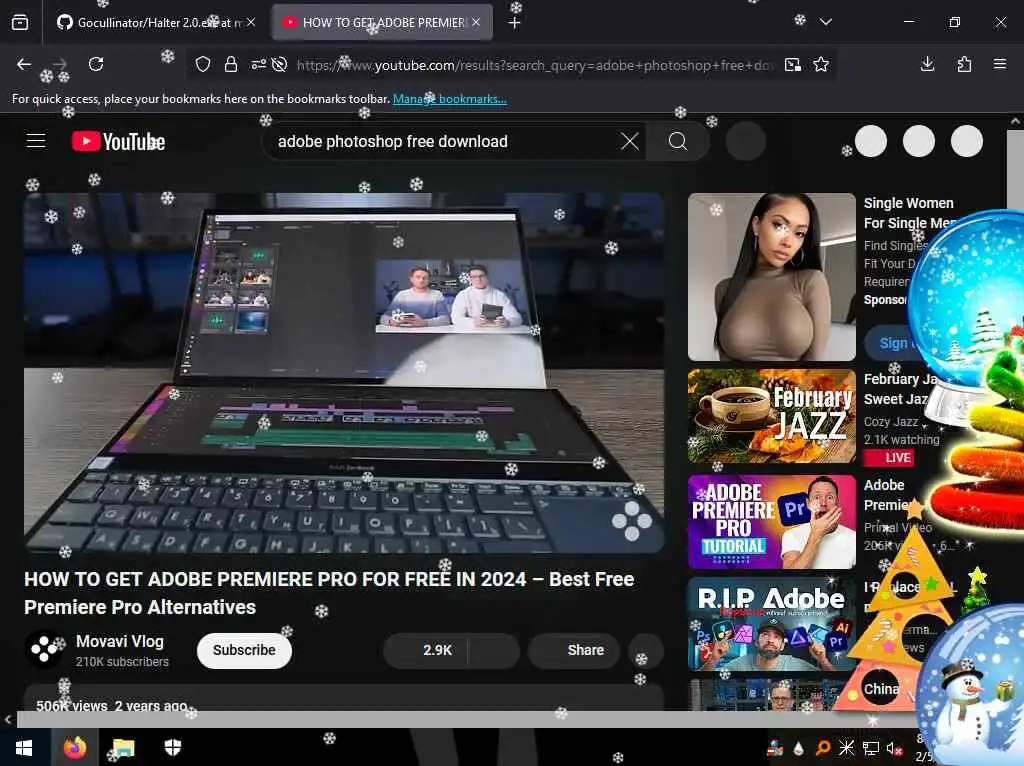The width and height of the screenshot is (1024, 766).
Task: Go to the YouTube home logo
Action: (118, 141)
